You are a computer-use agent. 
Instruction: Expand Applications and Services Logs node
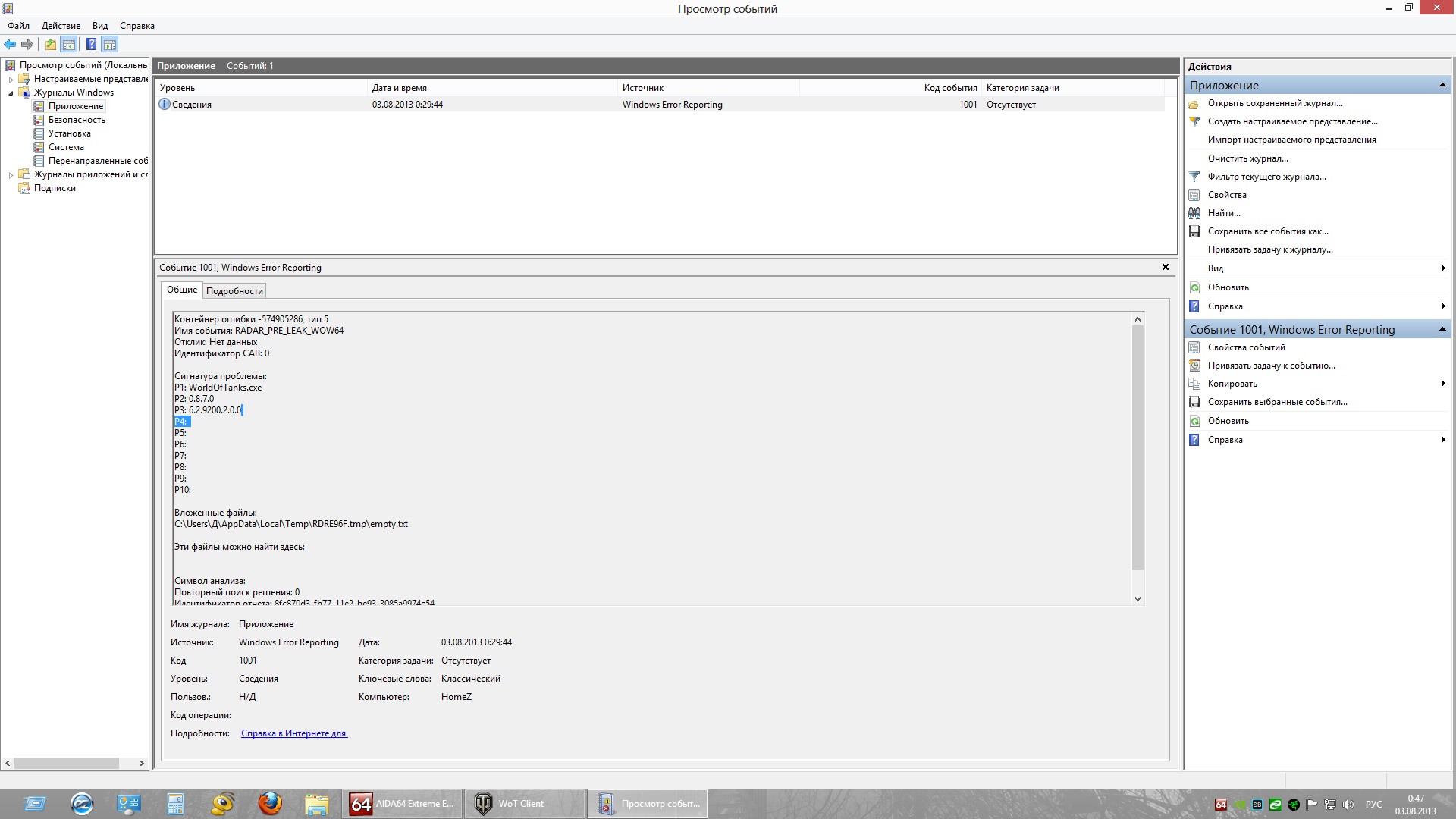click(x=11, y=175)
